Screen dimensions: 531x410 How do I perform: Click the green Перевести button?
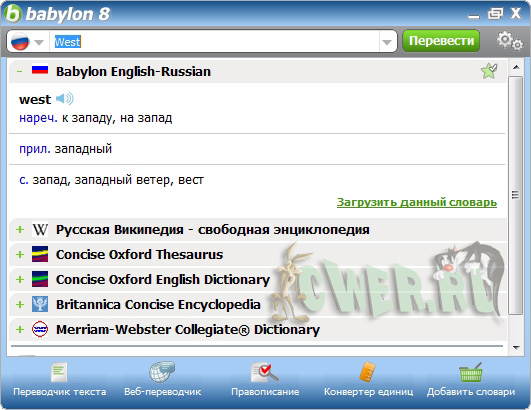(441, 41)
